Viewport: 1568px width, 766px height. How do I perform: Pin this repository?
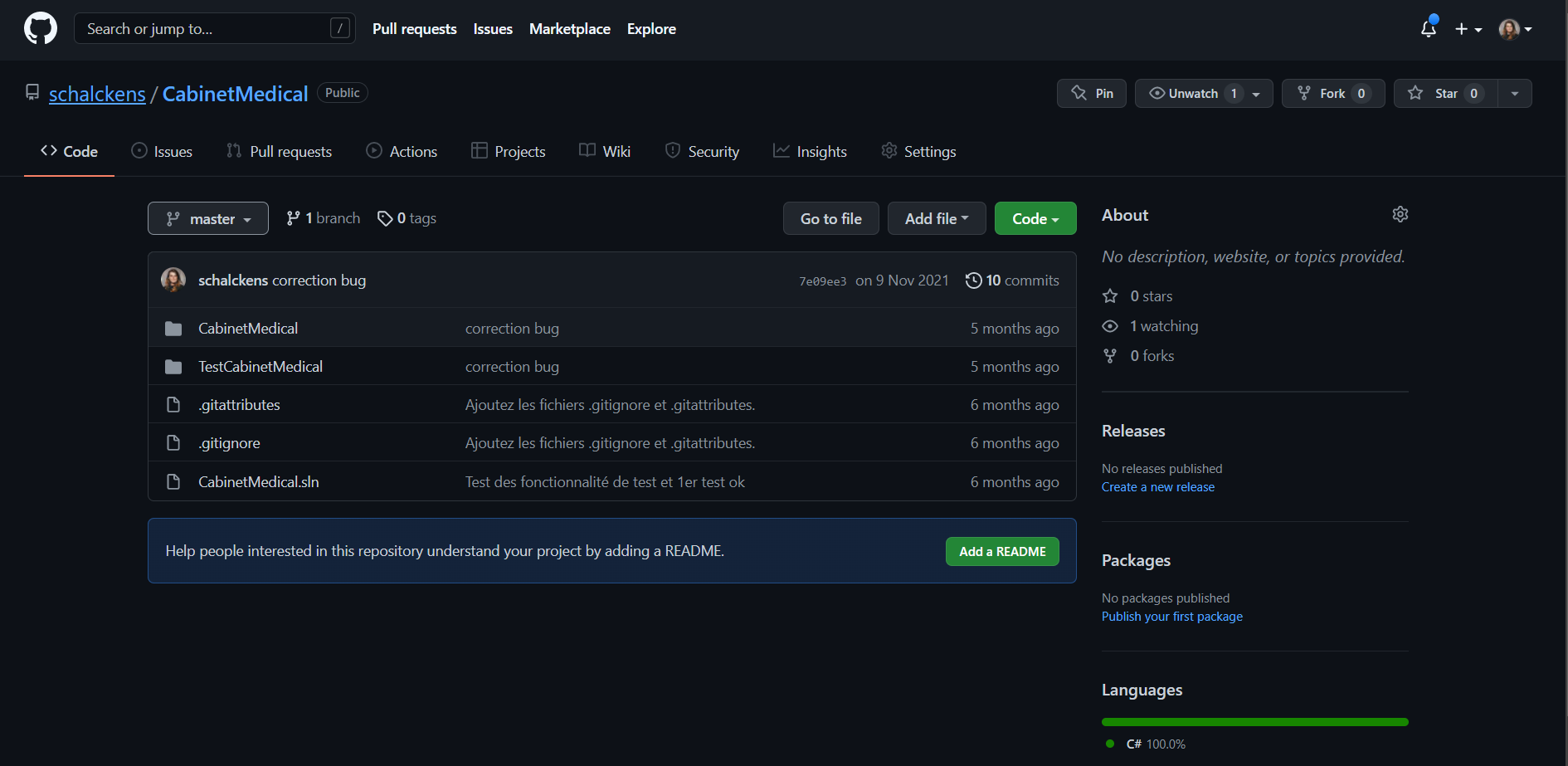[x=1092, y=93]
